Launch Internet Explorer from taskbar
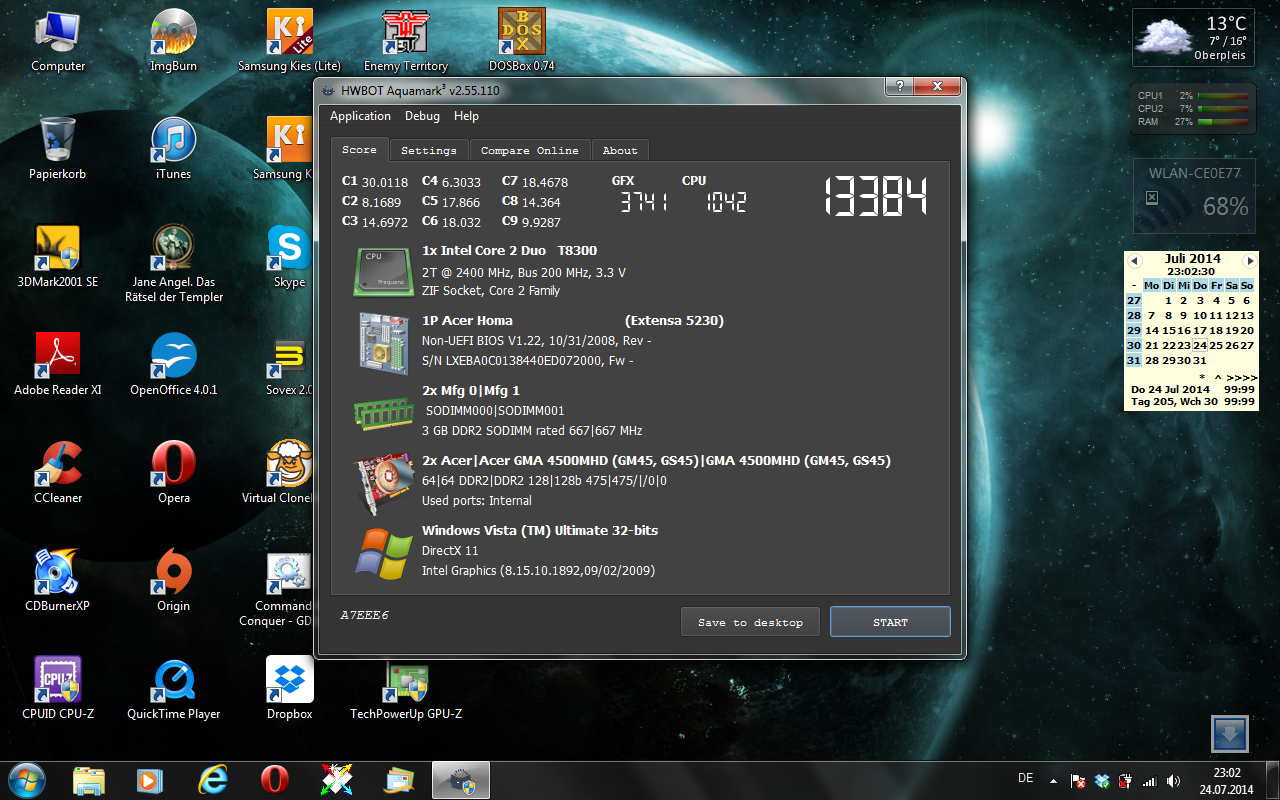The image size is (1280, 800). click(212, 780)
